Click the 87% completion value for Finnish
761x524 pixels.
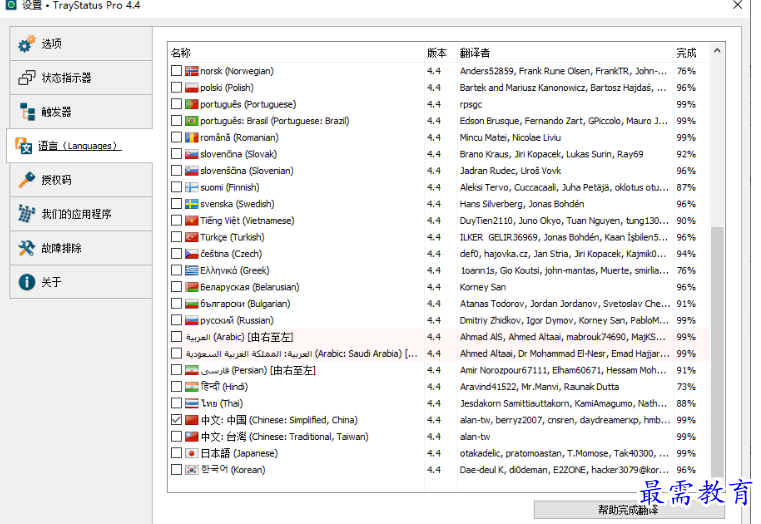click(x=686, y=187)
